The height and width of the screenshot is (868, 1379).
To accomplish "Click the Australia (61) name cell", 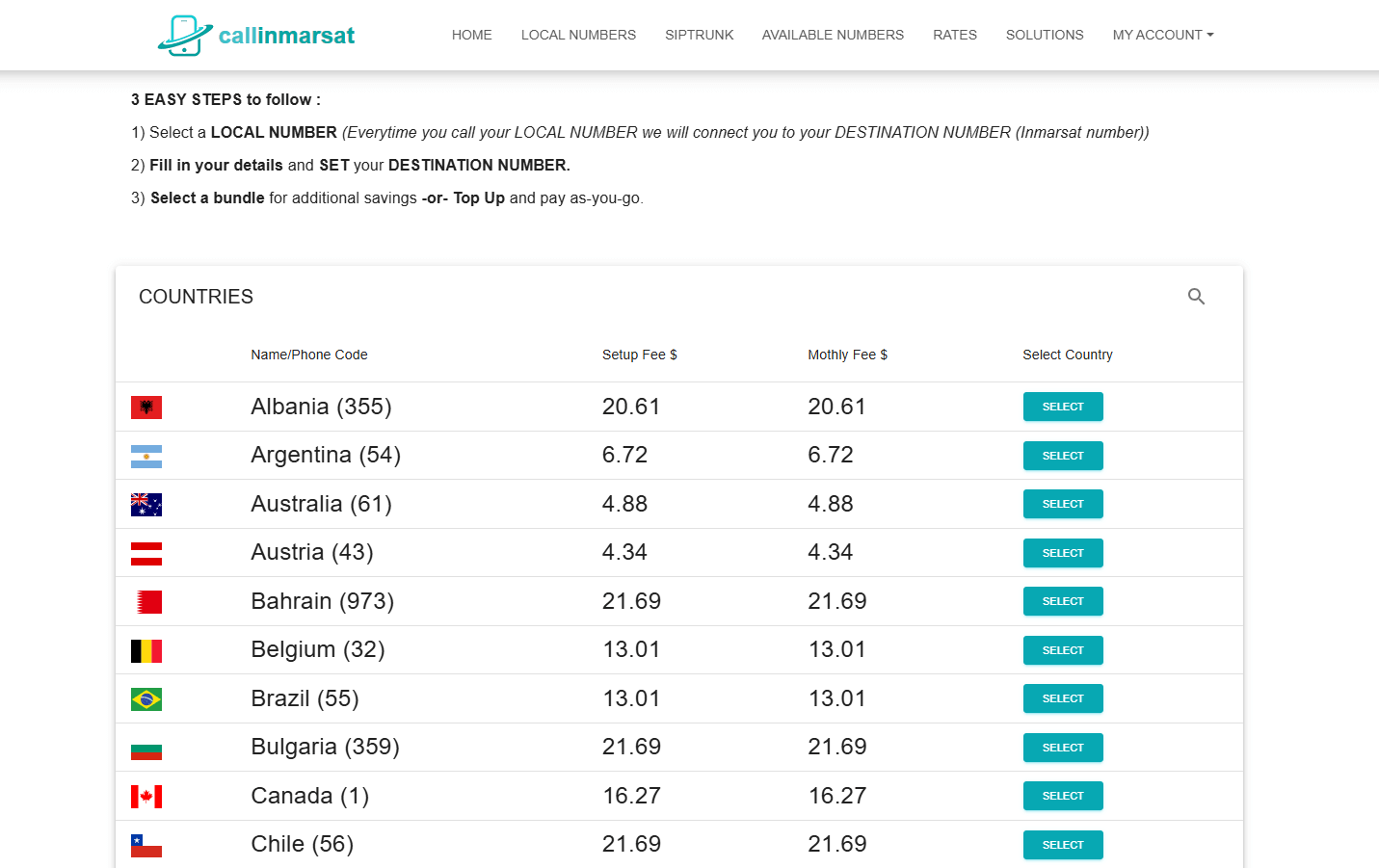I will coord(321,504).
